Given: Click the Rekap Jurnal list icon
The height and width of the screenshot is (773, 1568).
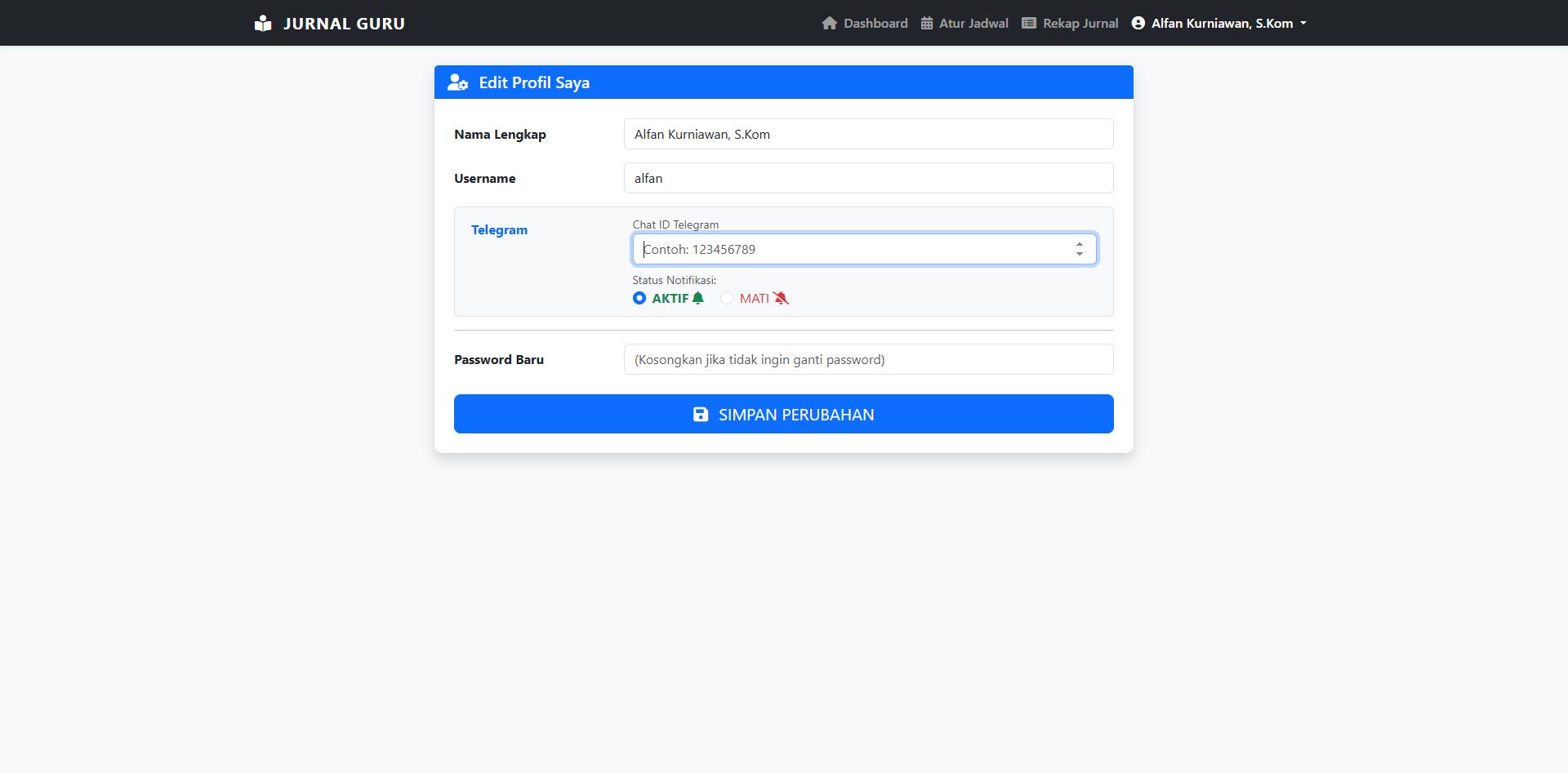Looking at the screenshot, I should coord(1029,24).
